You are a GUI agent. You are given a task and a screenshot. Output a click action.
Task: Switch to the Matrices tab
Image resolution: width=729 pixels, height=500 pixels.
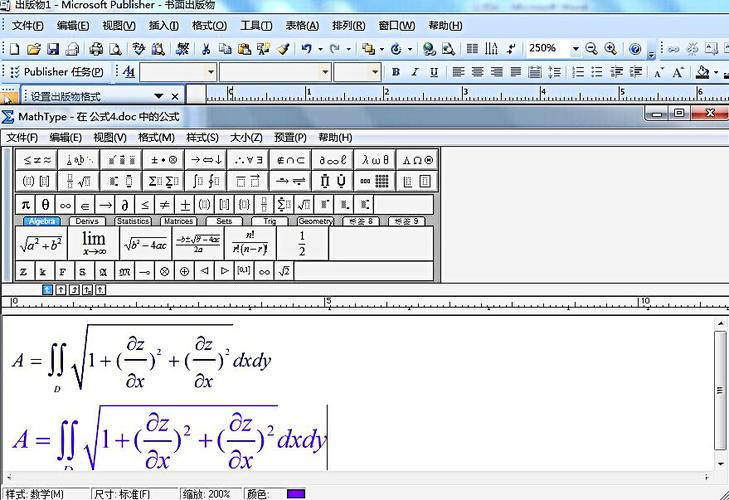pos(179,221)
